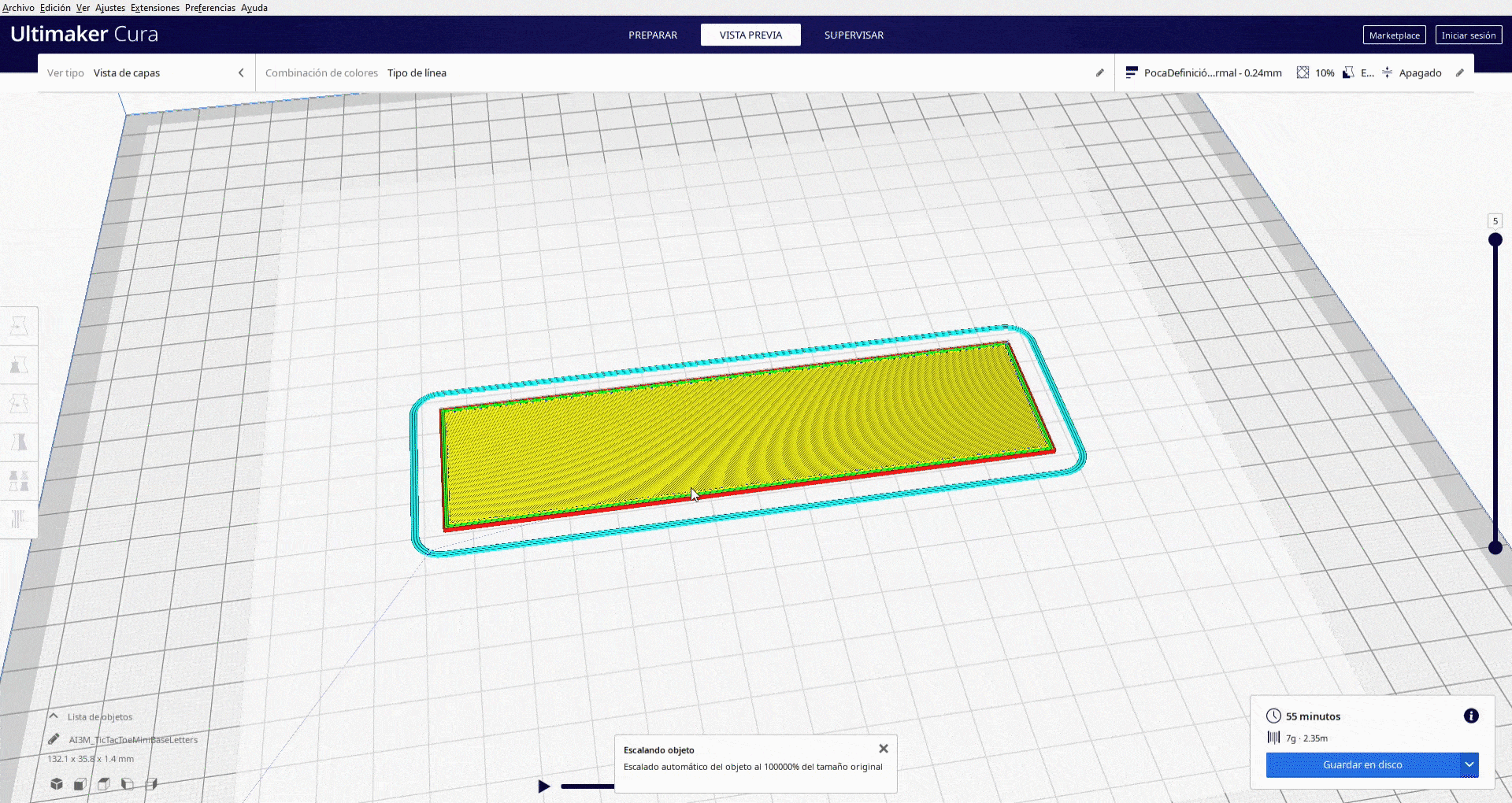Image resolution: width=1512 pixels, height=803 pixels.
Task: Open the Marketplace button
Action: [1394, 35]
